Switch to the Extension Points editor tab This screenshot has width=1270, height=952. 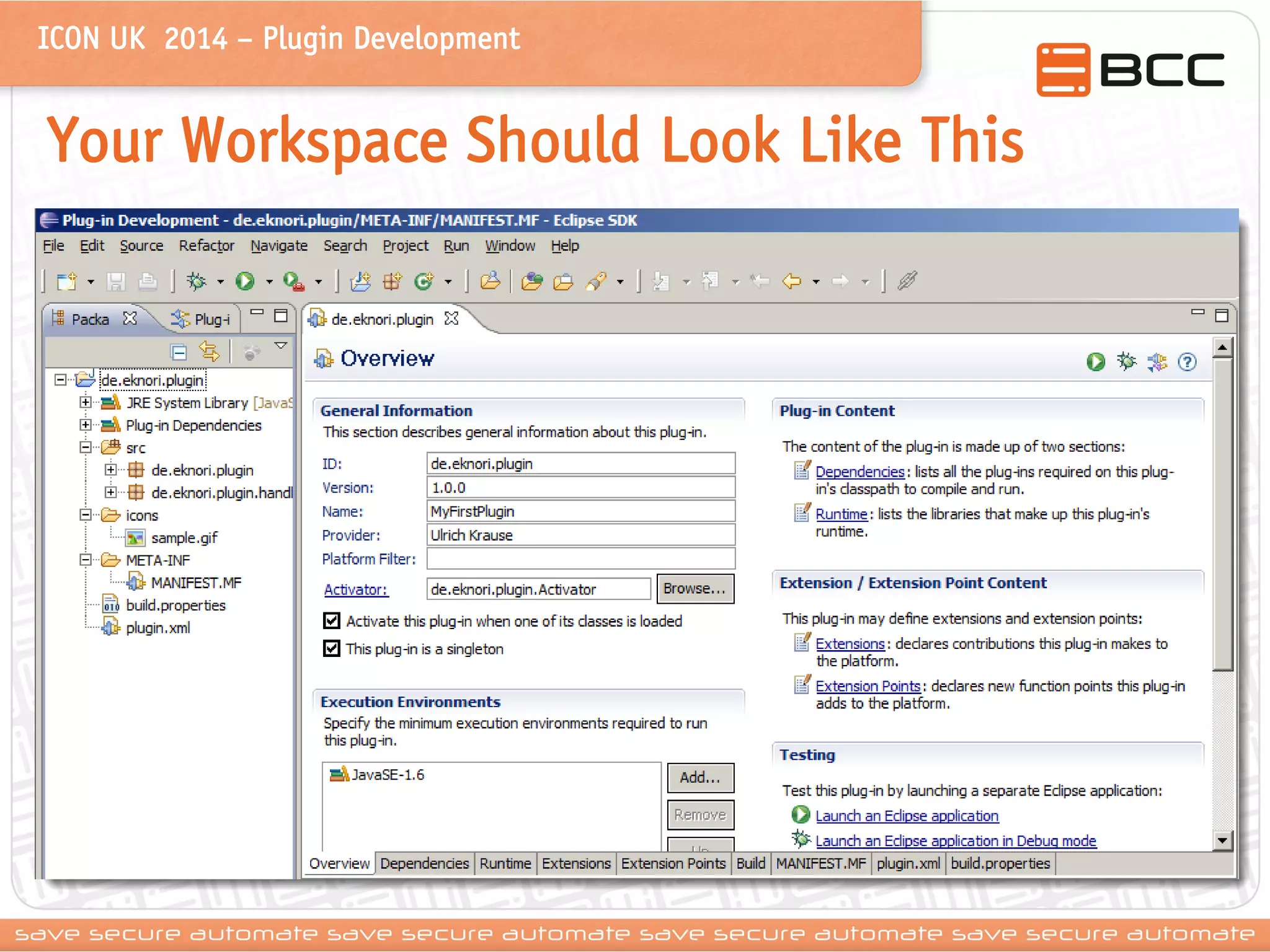[673, 863]
